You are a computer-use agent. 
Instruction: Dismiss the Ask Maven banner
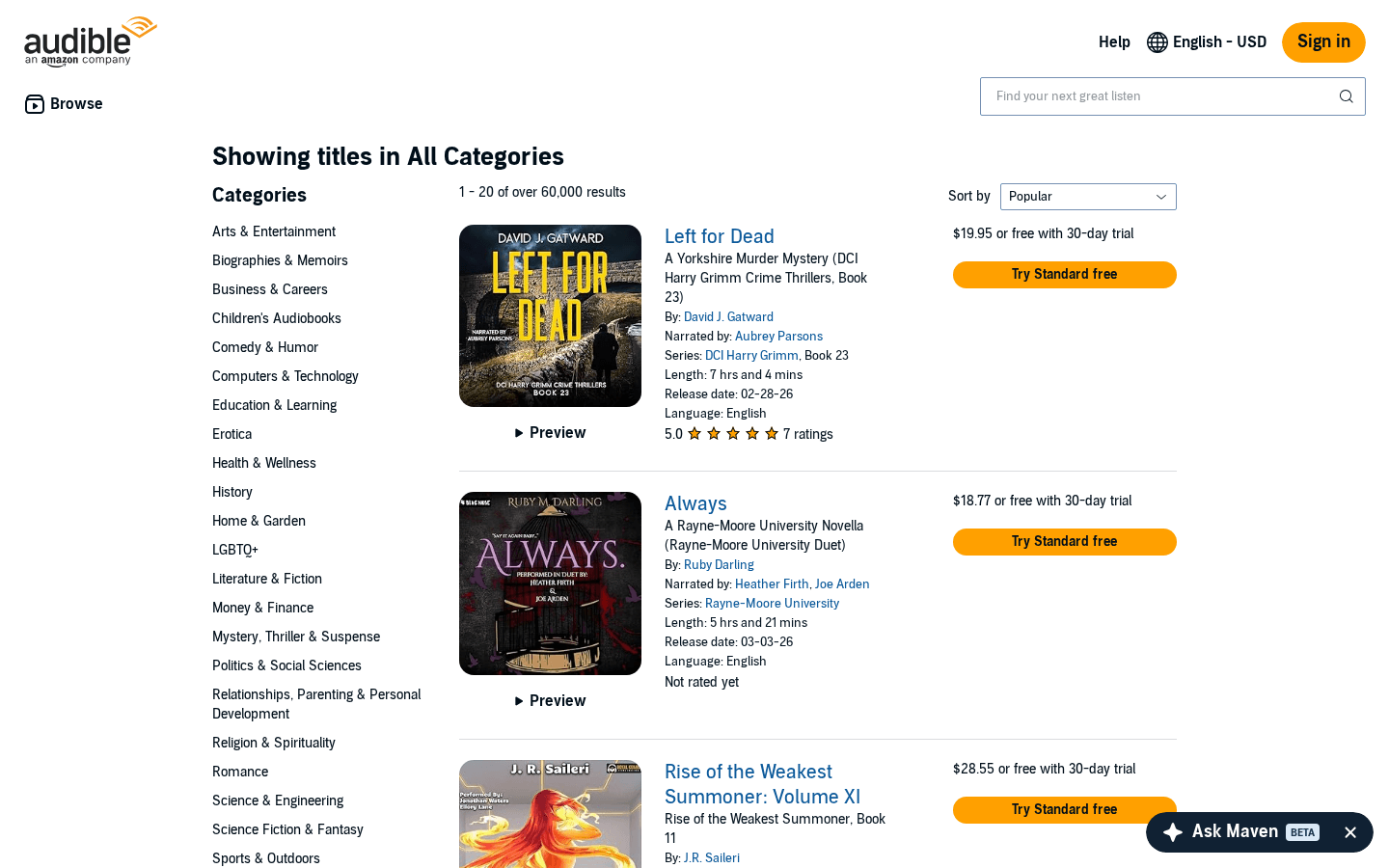click(1350, 831)
